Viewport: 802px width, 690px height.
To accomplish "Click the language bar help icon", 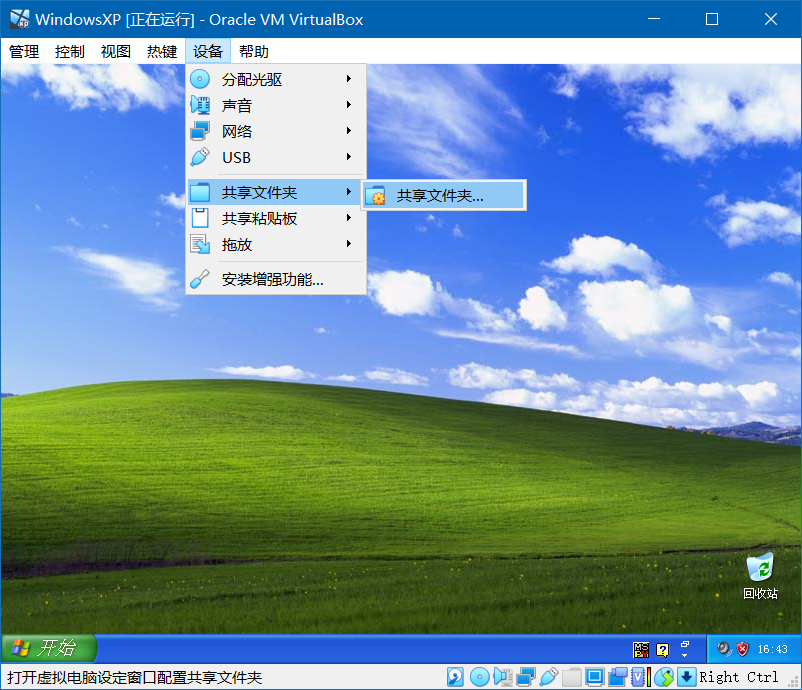I will pyautogui.click(x=662, y=650).
